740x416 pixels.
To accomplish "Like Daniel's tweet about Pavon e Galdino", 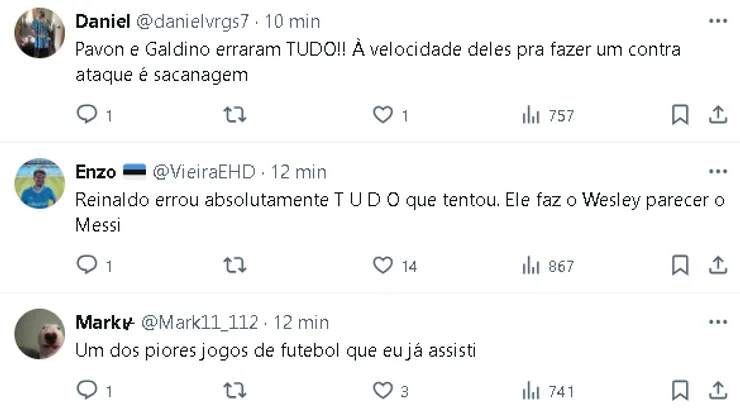I will pyautogui.click(x=382, y=115).
